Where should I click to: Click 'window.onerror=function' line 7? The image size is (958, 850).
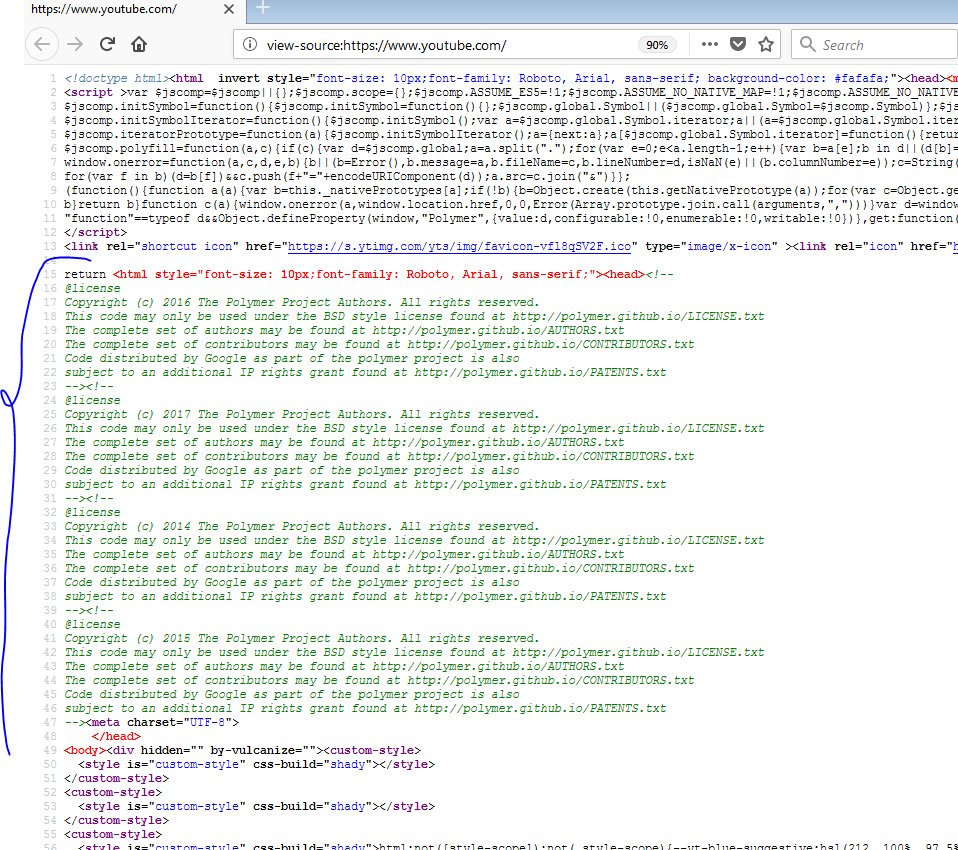pos(511,163)
